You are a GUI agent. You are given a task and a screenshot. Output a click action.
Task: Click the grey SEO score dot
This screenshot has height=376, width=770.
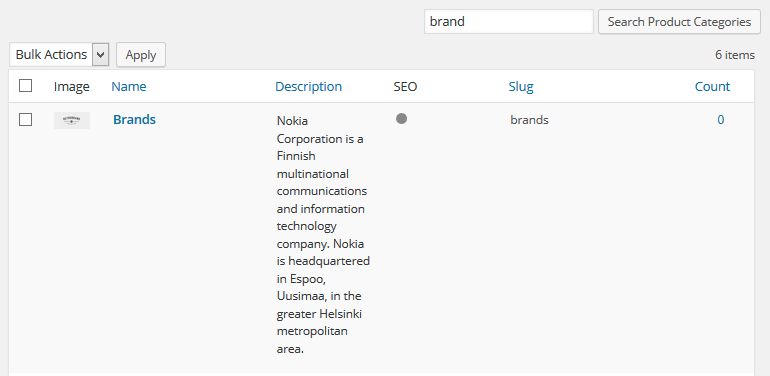[x=402, y=118]
